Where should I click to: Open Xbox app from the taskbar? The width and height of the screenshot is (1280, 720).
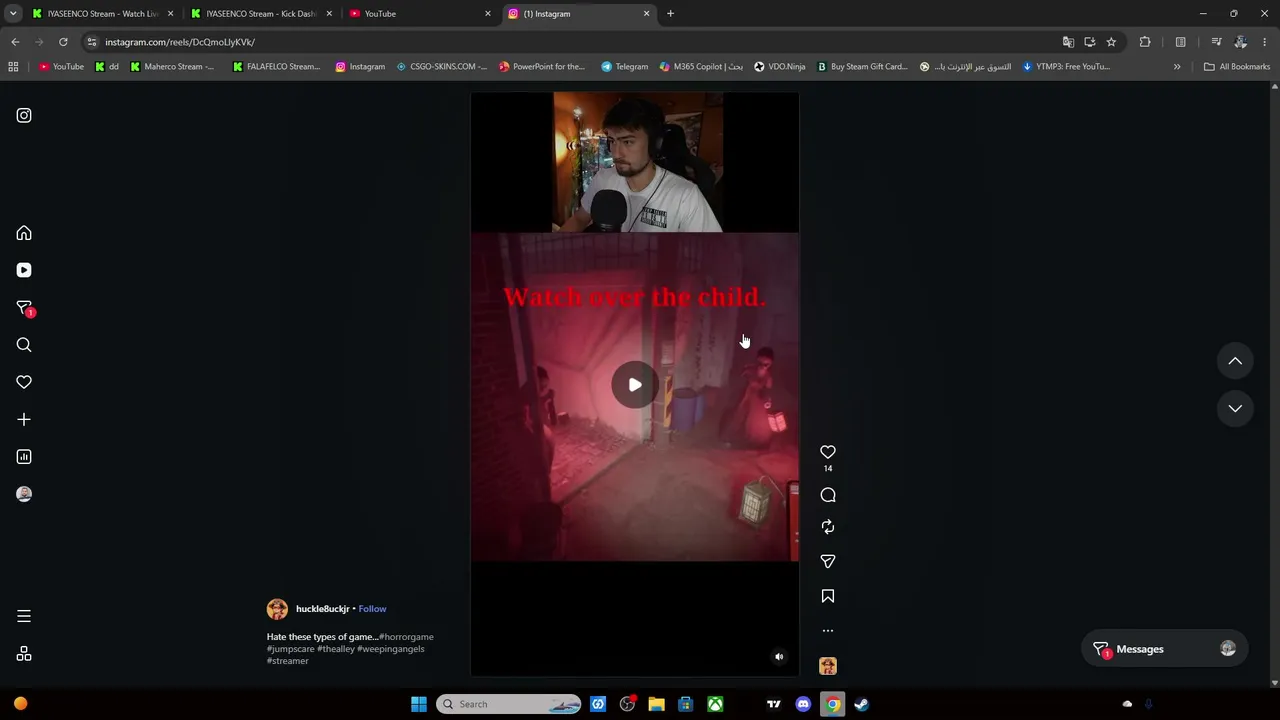point(715,704)
